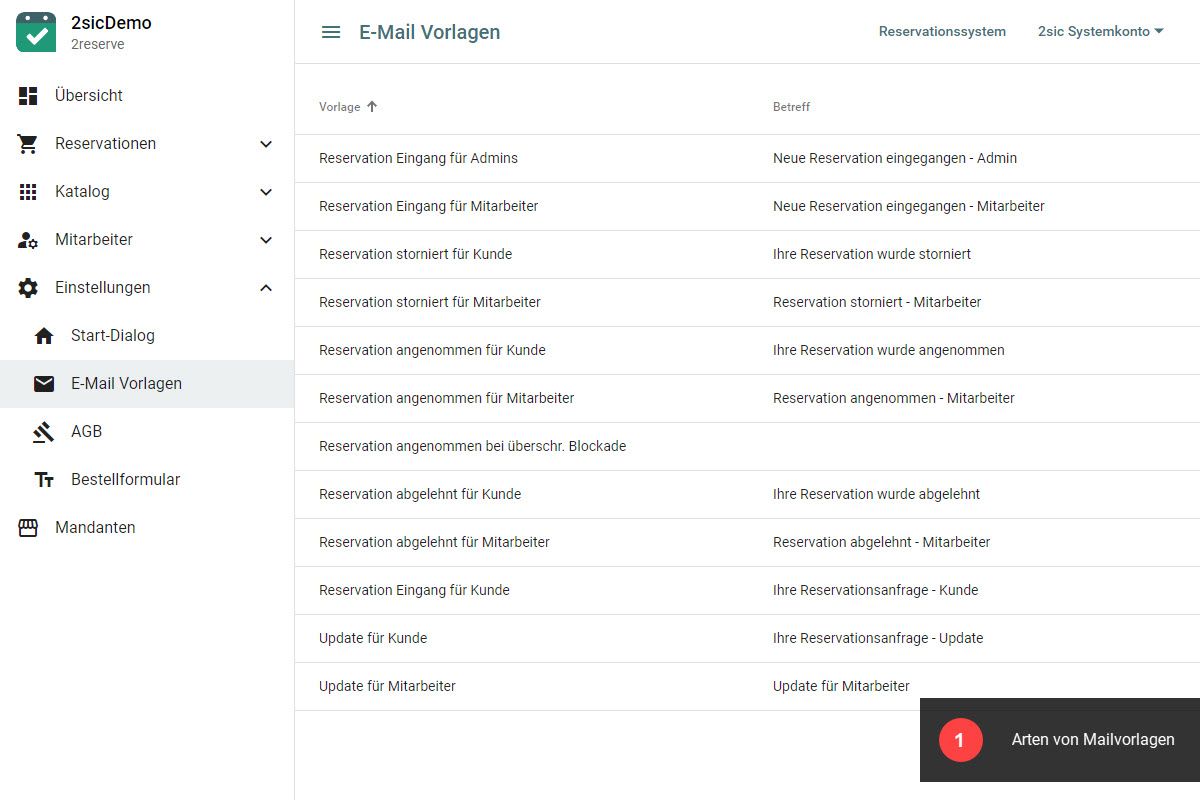Toggle the hamburger menu icon
Screen dimensions: 1200x800
click(331, 32)
